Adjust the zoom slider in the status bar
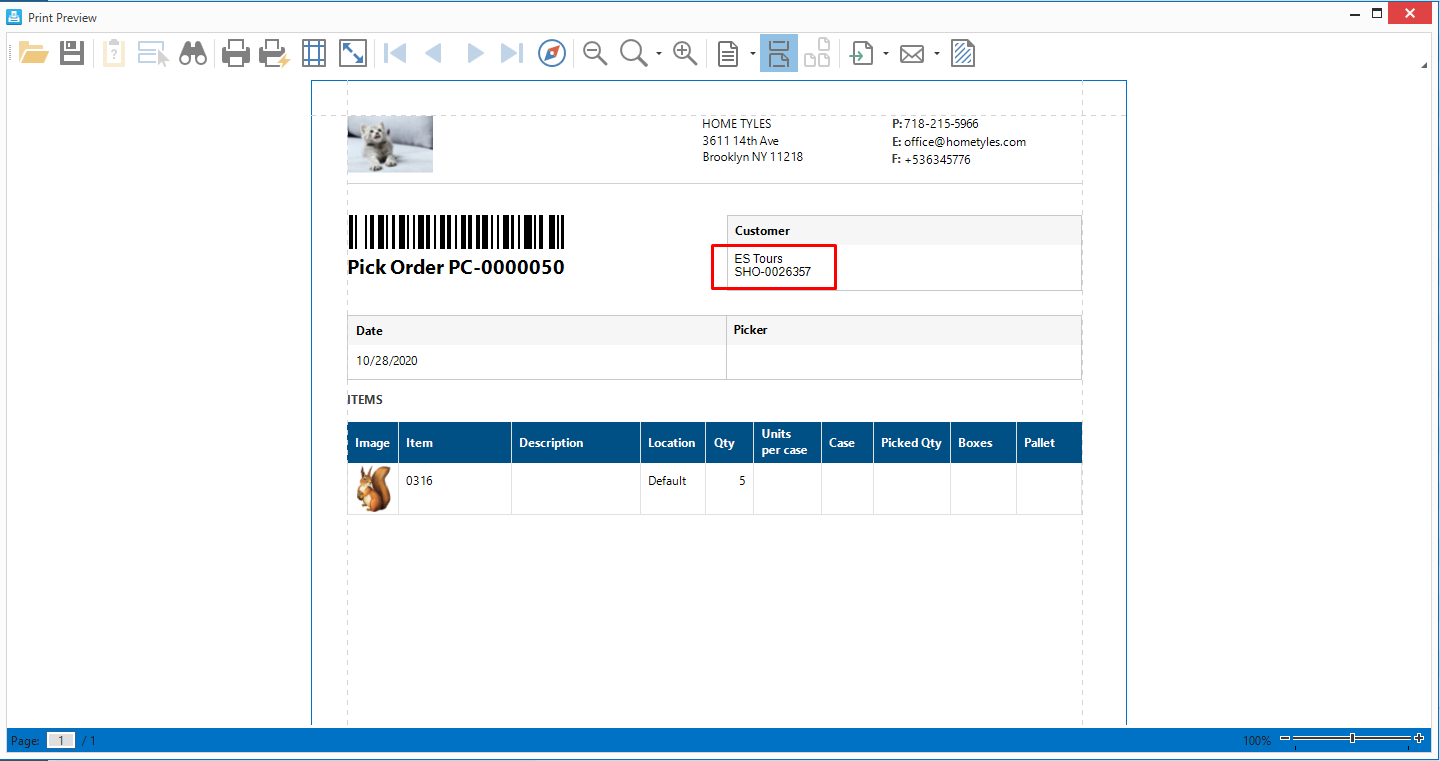Image resolution: width=1440 pixels, height=761 pixels. [1352, 739]
